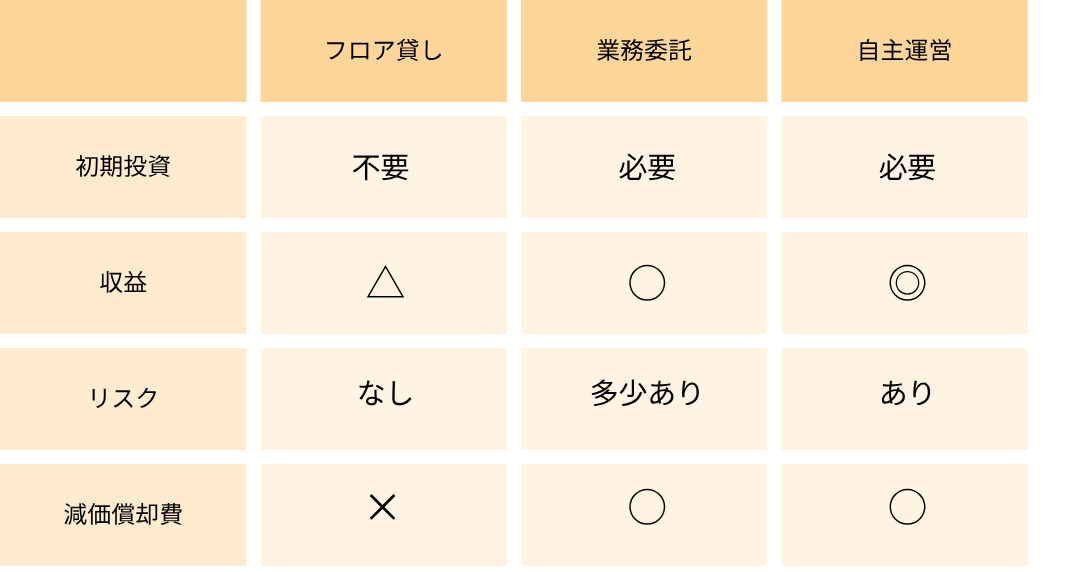Select the フロア貸し column header

coord(383,50)
